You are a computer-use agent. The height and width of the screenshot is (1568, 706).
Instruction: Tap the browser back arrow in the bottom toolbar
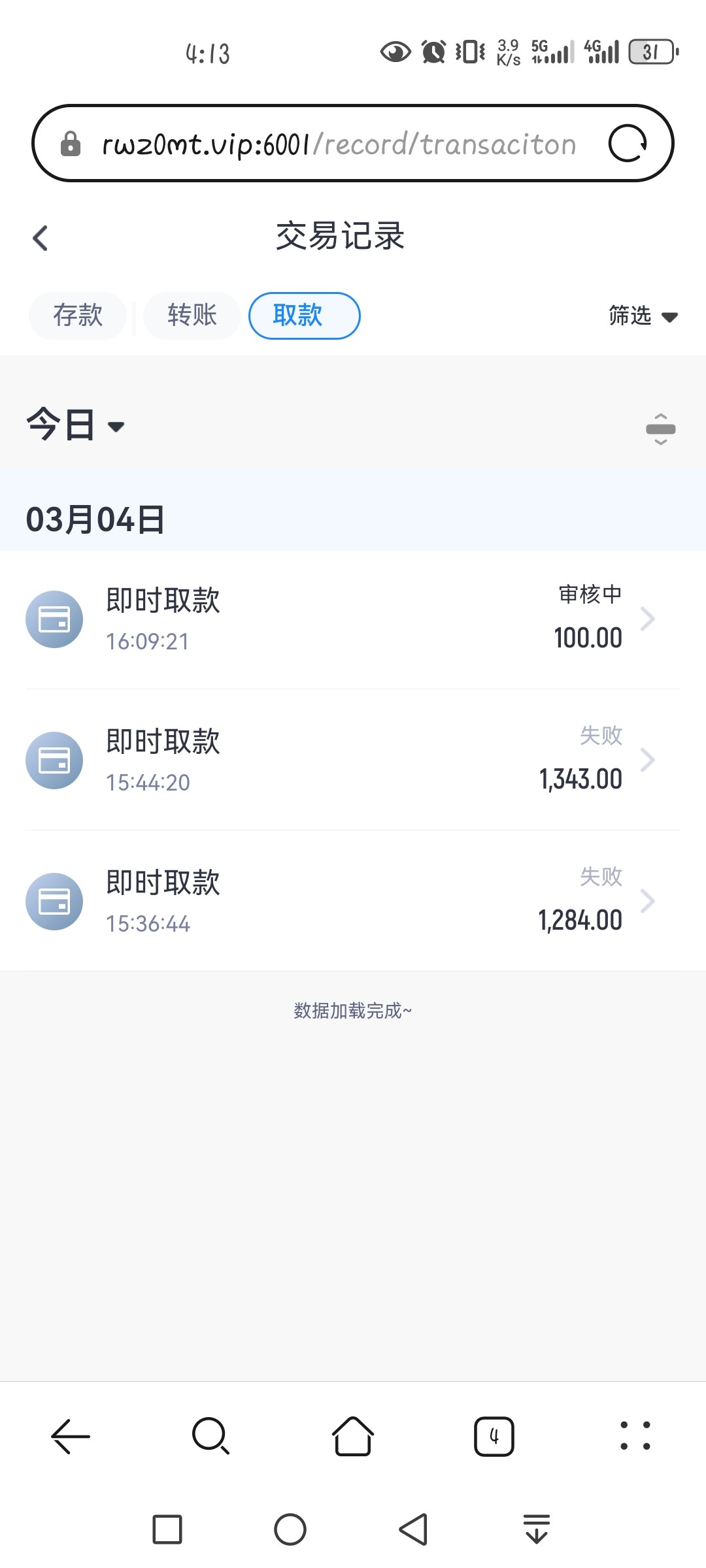[x=71, y=1437]
